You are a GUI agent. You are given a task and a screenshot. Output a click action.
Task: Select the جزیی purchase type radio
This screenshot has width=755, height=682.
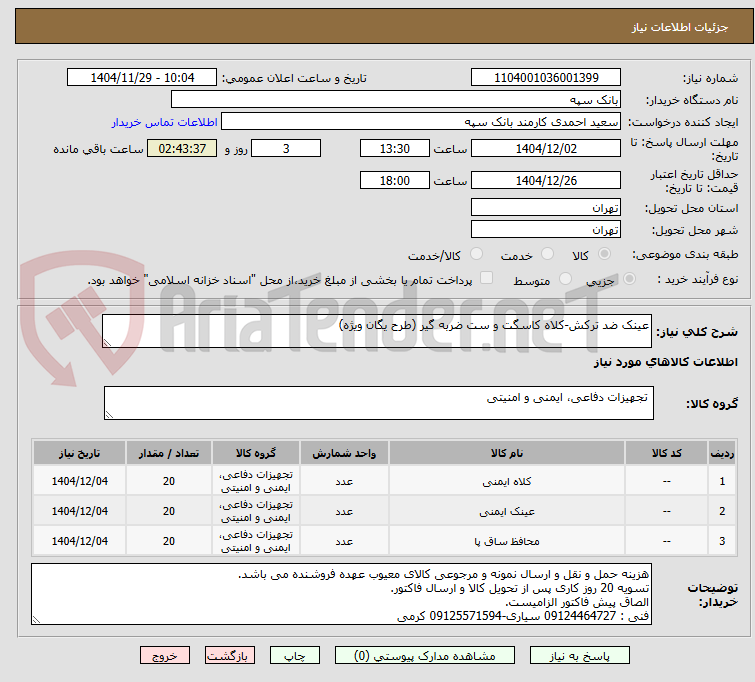pyautogui.click(x=629, y=279)
